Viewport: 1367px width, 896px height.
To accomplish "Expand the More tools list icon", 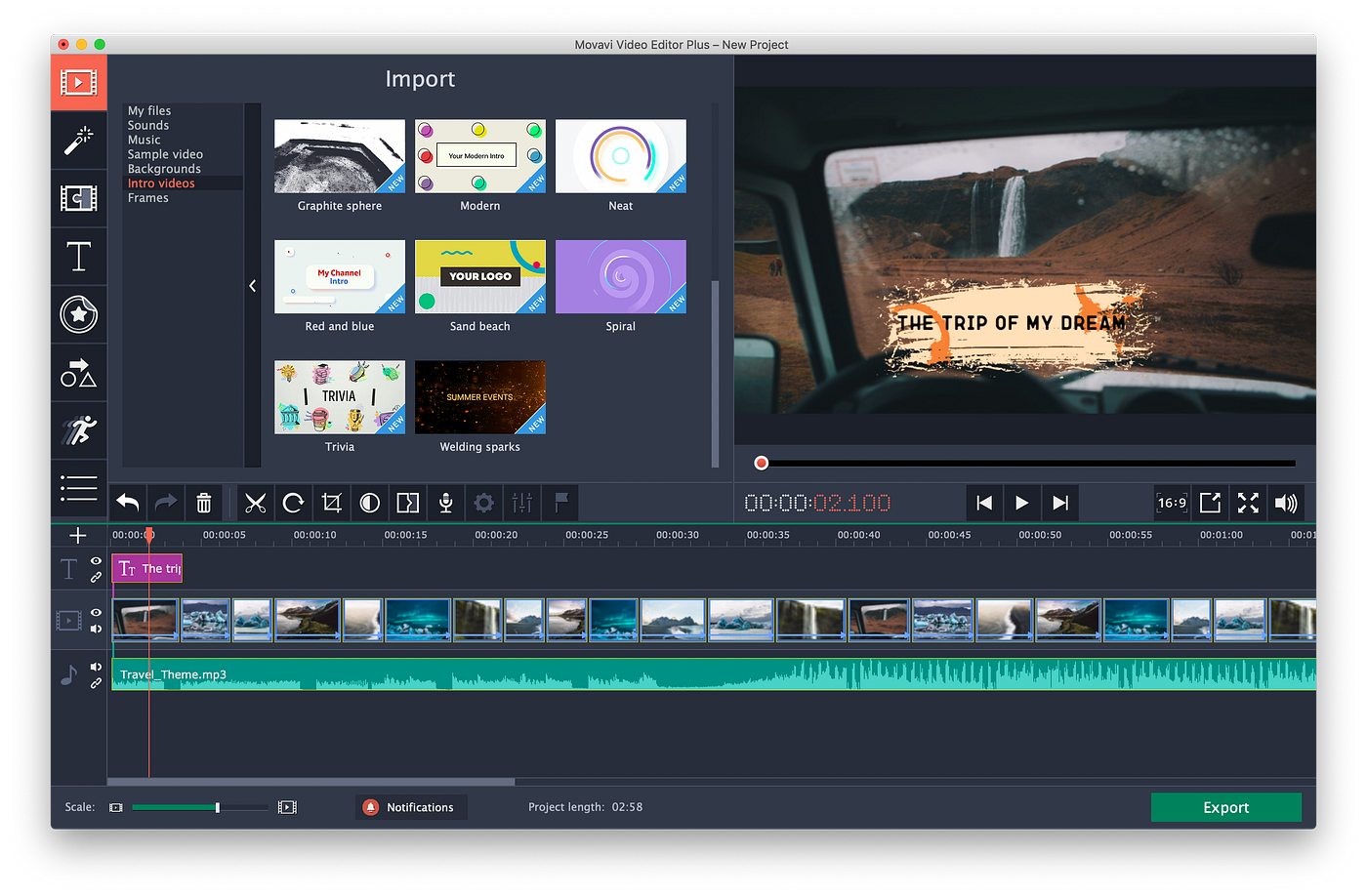I will [78, 487].
